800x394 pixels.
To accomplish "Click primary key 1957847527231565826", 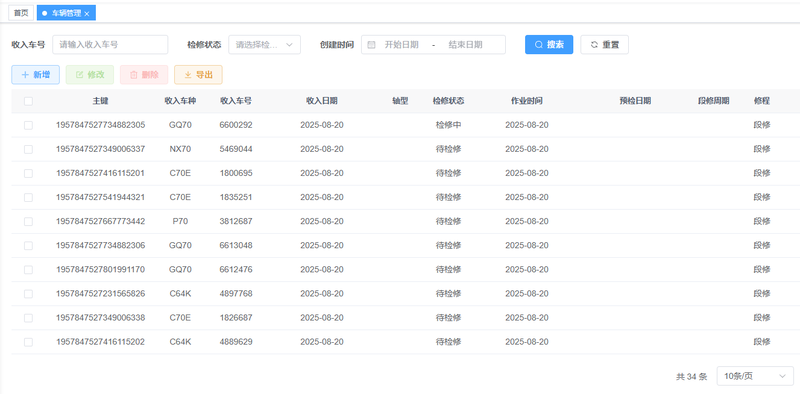I will coord(101,293).
